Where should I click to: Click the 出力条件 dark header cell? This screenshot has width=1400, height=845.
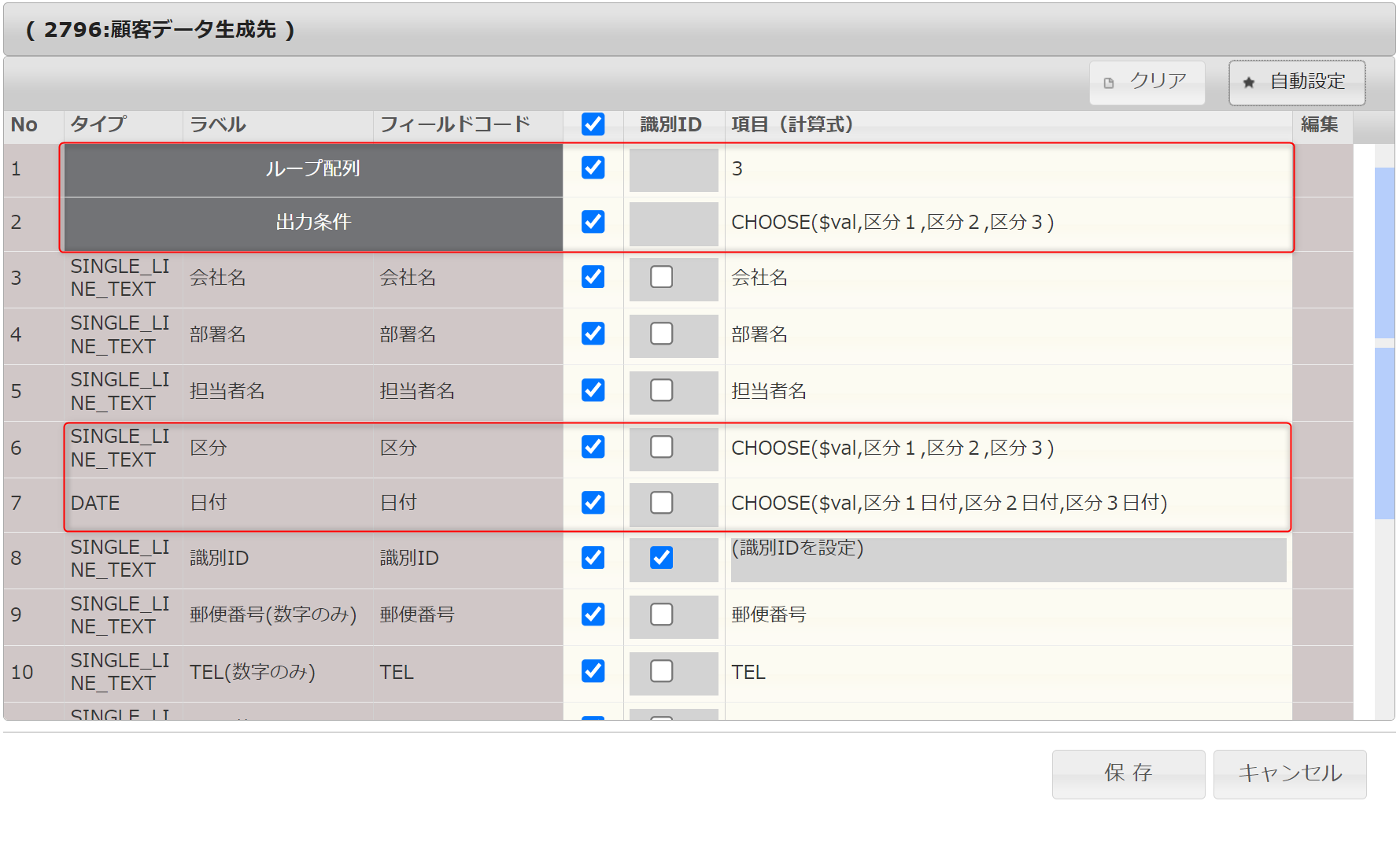pyautogui.click(x=313, y=223)
